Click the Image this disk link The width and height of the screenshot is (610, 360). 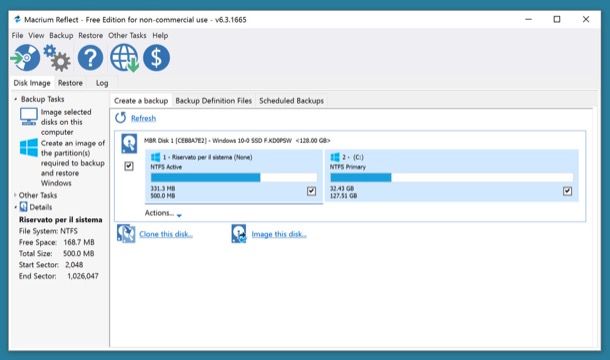[279, 234]
